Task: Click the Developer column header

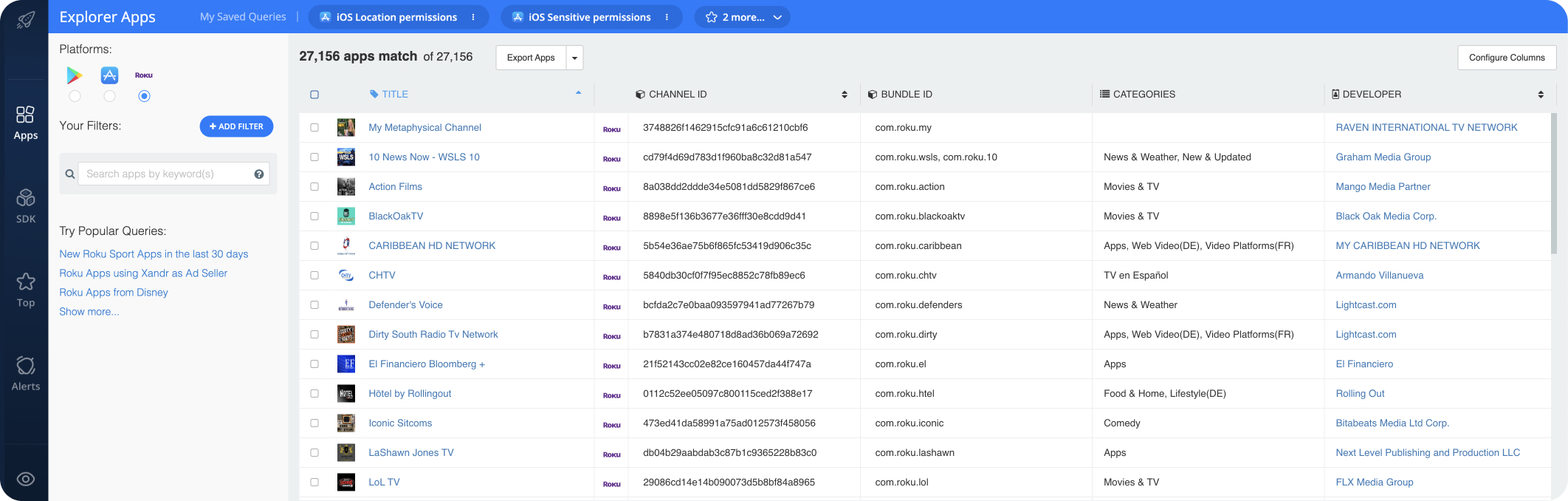Action: (1372, 95)
